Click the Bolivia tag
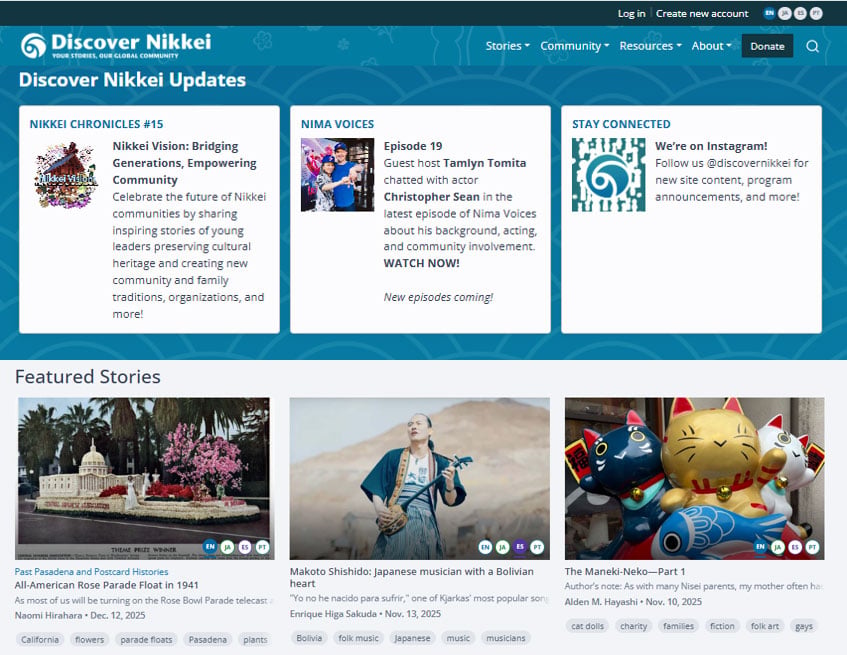Image resolution: width=847 pixels, height=655 pixels. click(x=309, y=638)
